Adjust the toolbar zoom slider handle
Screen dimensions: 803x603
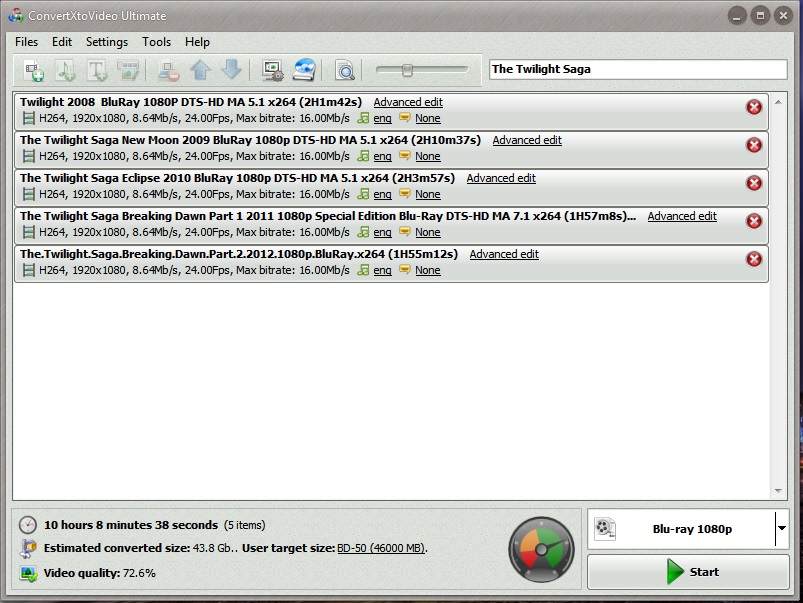(407, 70)
